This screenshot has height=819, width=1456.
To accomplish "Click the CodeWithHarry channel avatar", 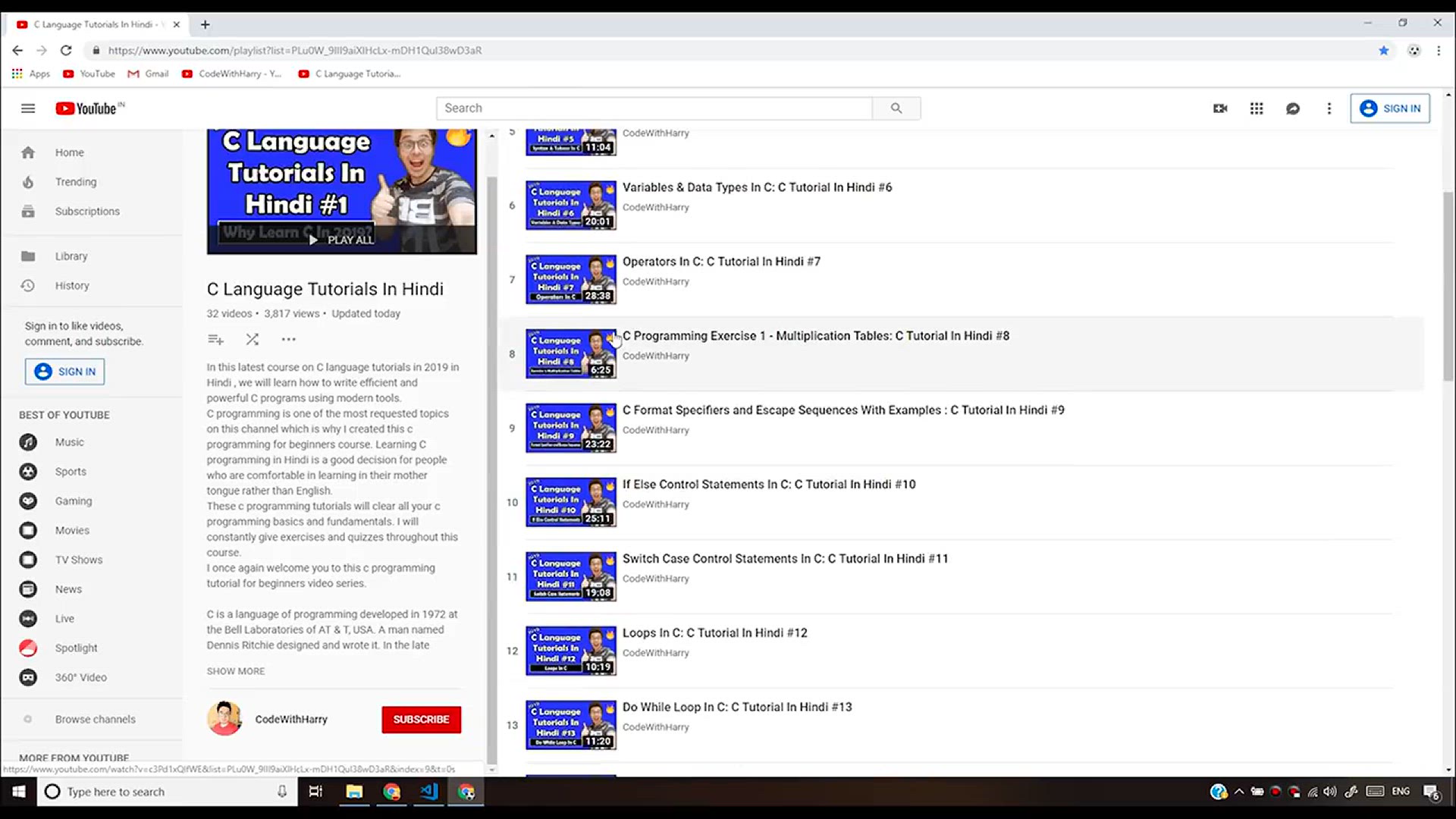I will coord(224,719).
